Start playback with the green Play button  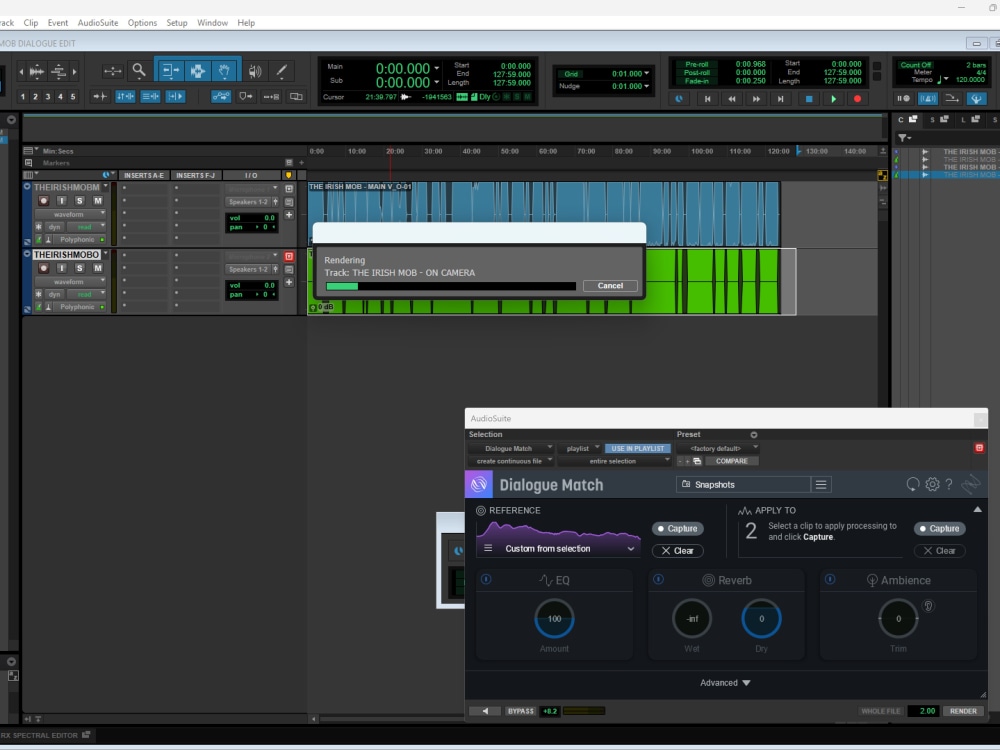(x=833, y=99)
